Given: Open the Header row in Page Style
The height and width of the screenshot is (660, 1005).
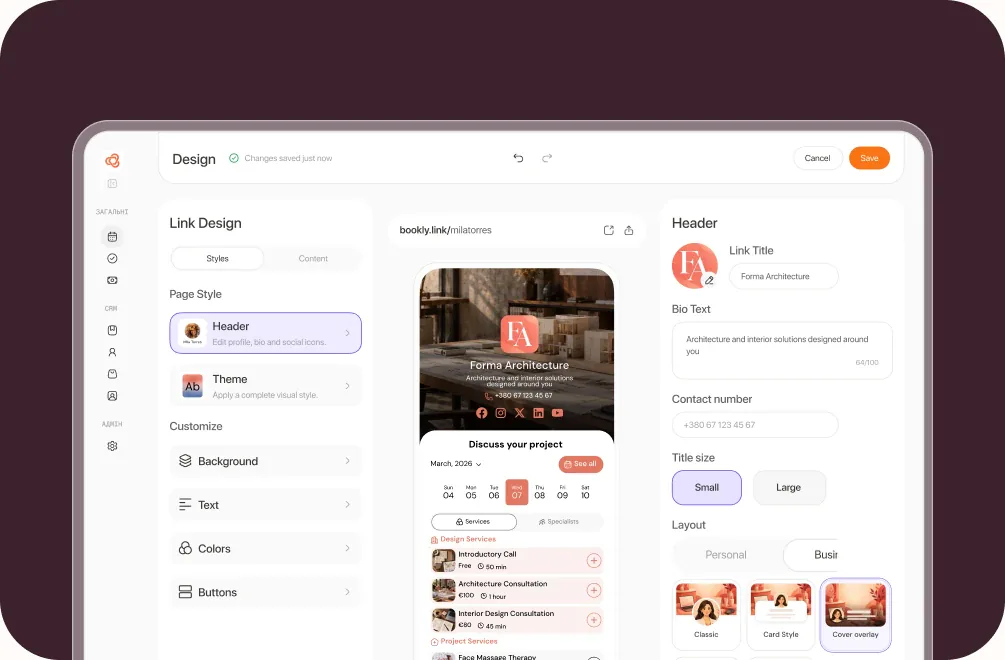Looking at the screenshot, I should [x=265, y=333].
